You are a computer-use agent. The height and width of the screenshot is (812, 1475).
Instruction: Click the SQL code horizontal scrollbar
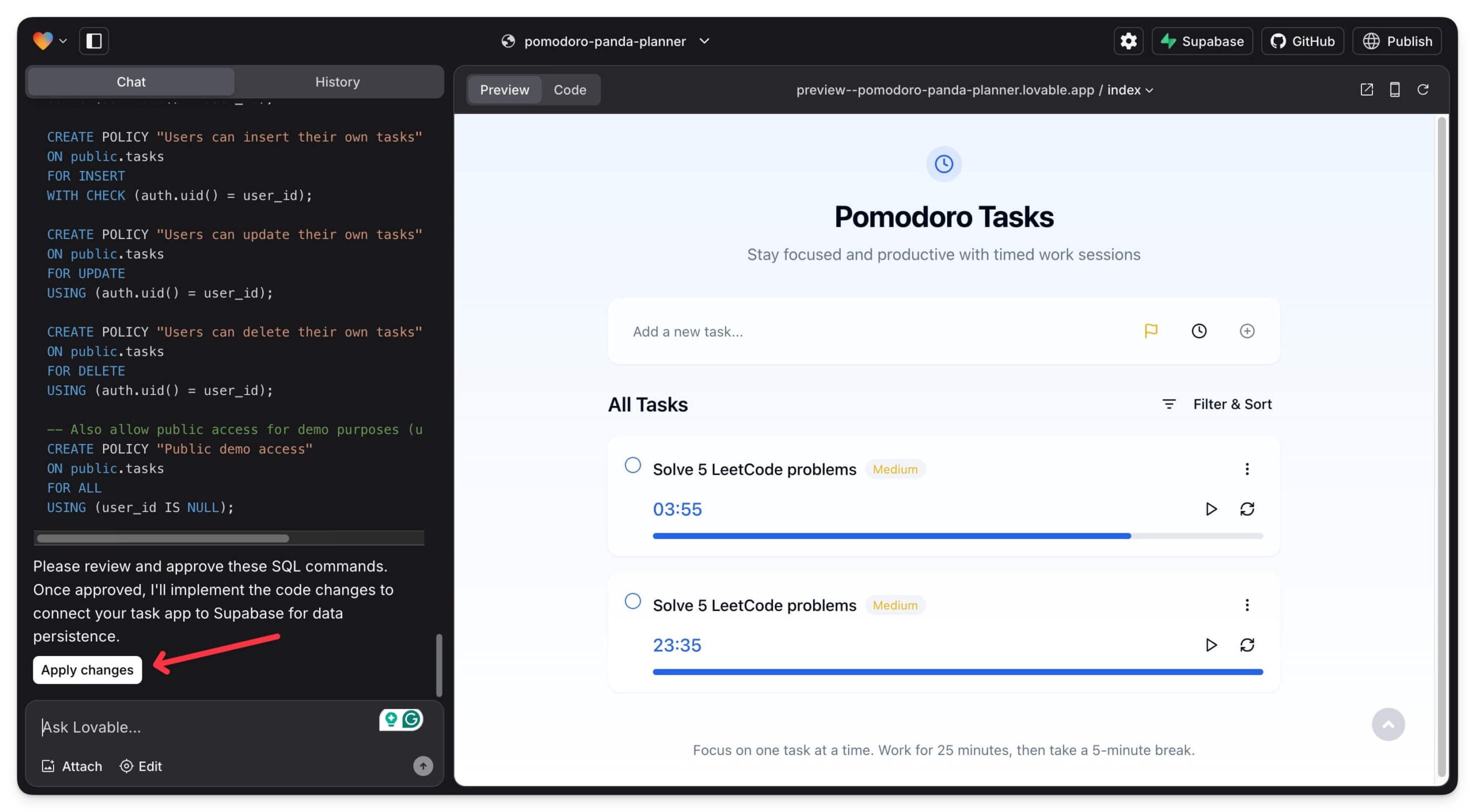coord(163,538)
